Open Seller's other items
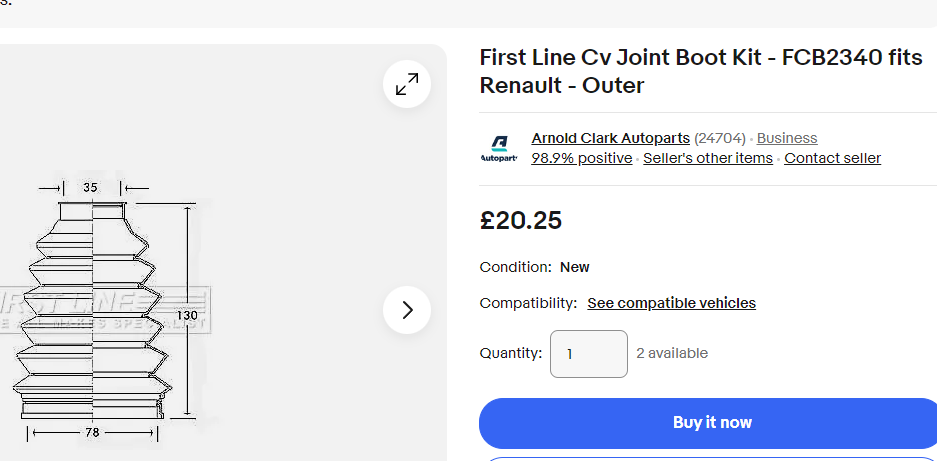The image size is (937, 461). 708,158
